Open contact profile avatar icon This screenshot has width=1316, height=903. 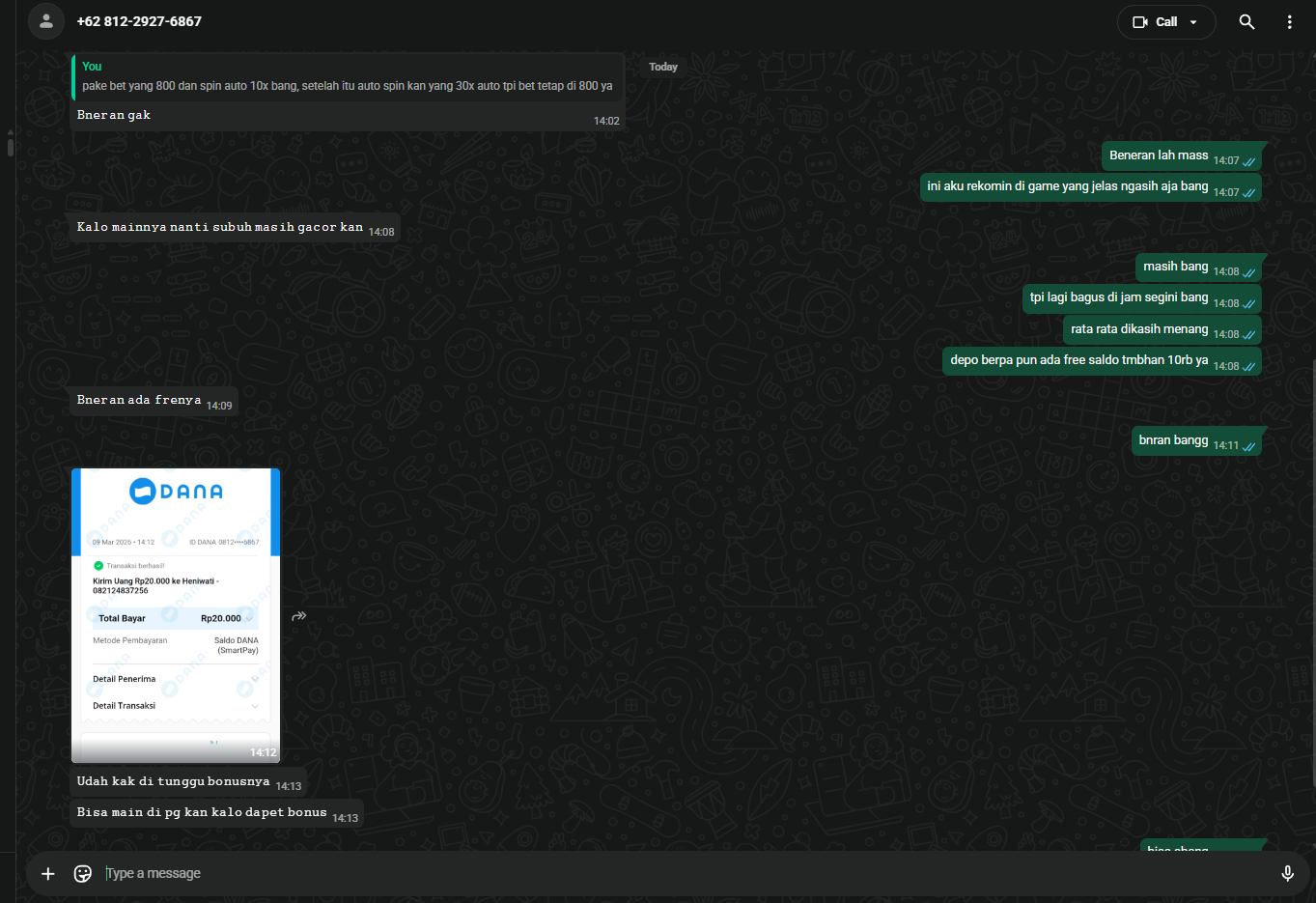coord(45,21)
